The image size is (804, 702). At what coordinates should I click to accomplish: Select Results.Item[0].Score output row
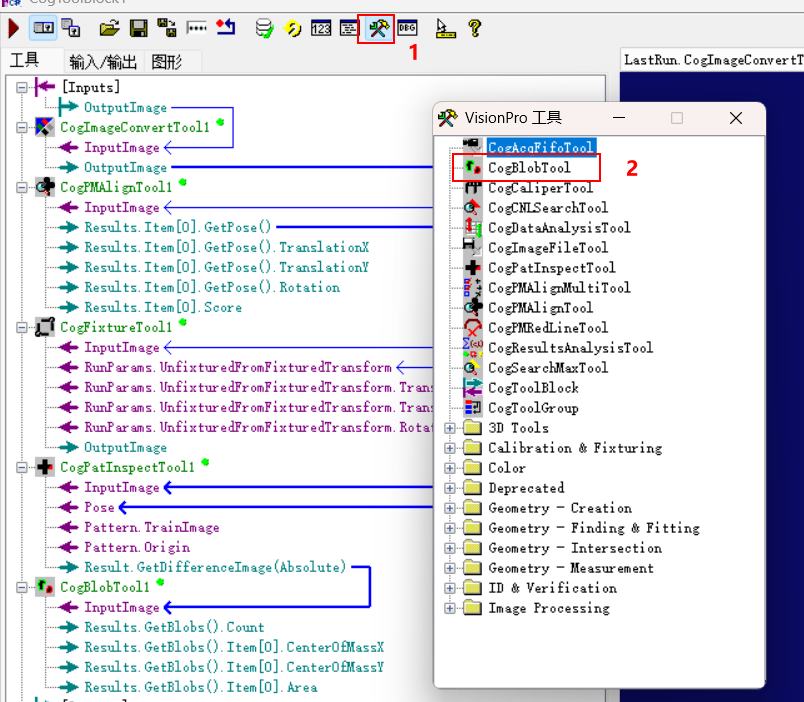point(163,307)
